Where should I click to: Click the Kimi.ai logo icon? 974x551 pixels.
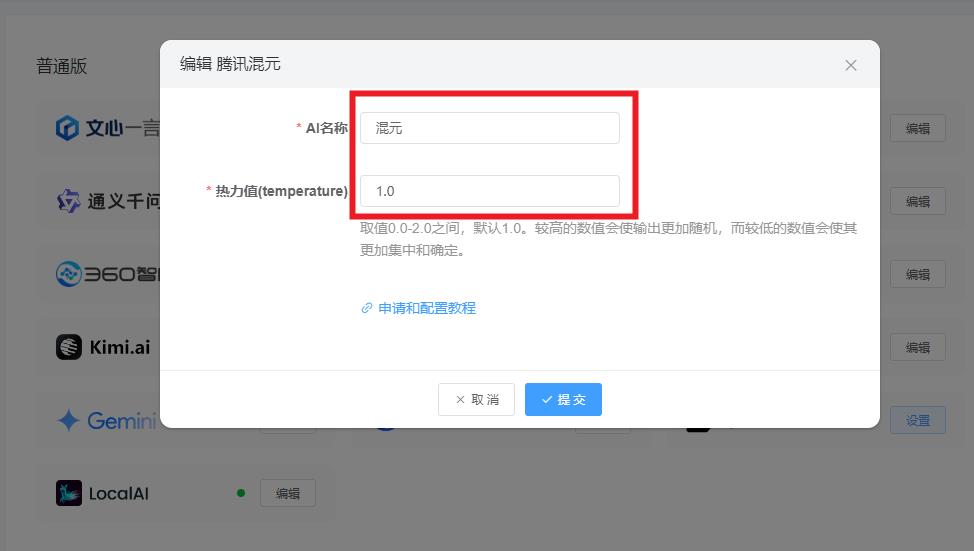[68, 347]
